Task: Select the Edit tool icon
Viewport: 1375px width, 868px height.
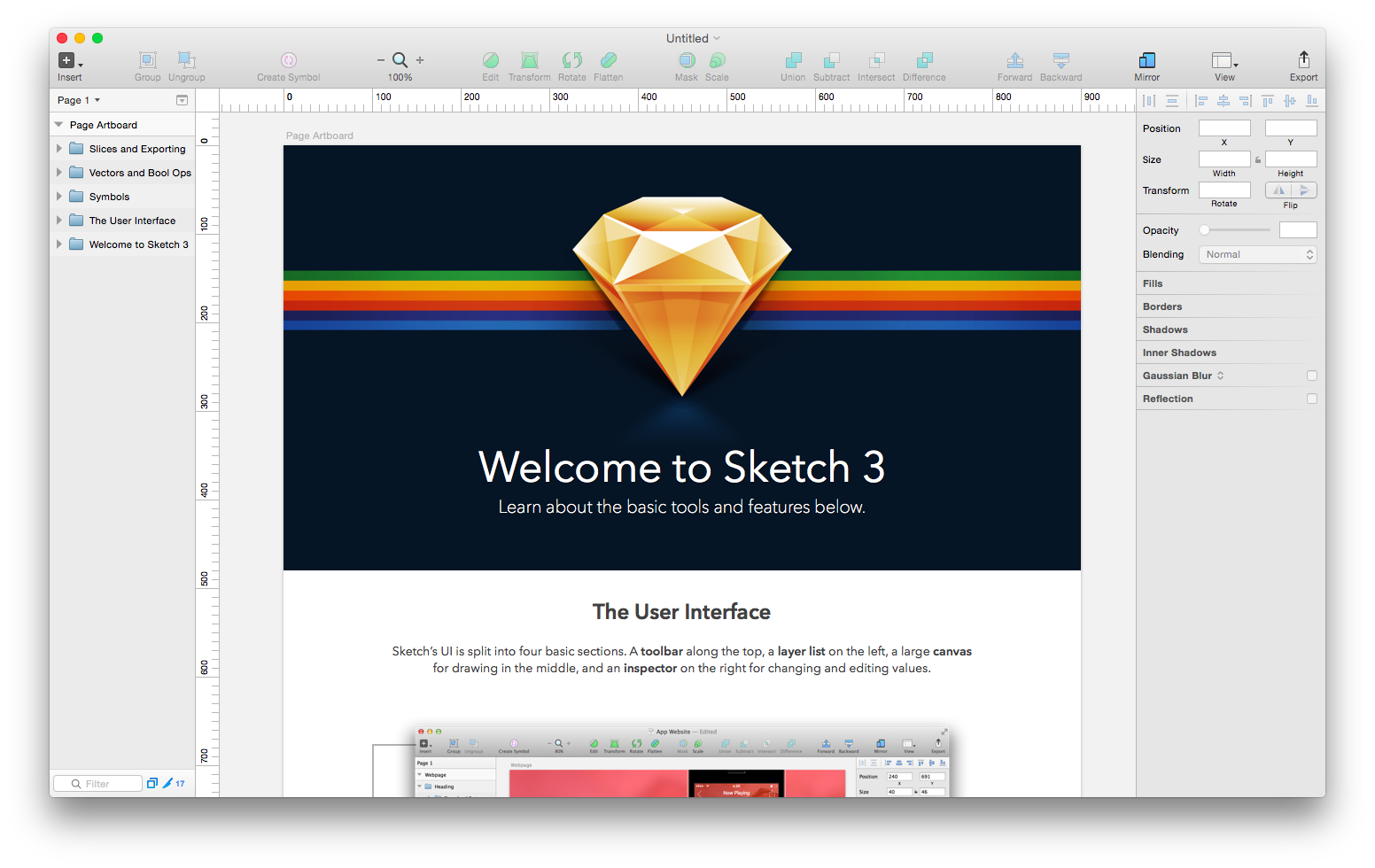Action: [x=491, y=60]
